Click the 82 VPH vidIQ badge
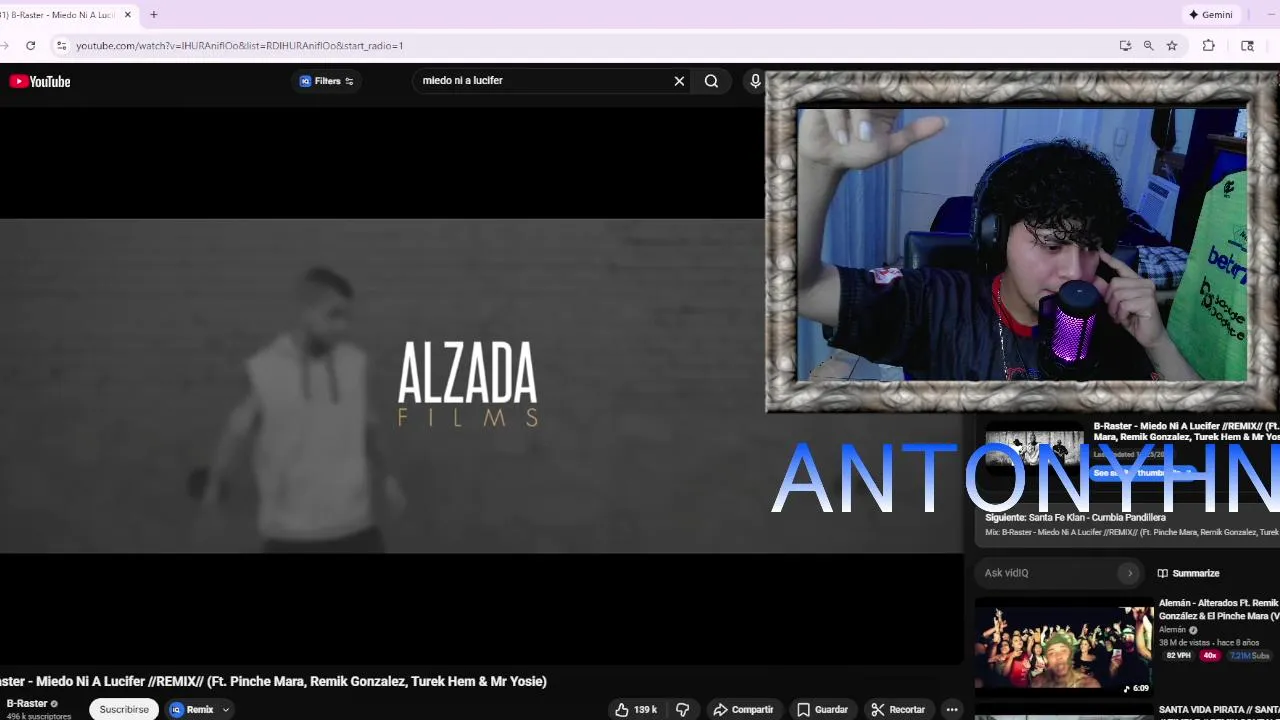This screenshot has width=1280, height=720. point(1178,656)
